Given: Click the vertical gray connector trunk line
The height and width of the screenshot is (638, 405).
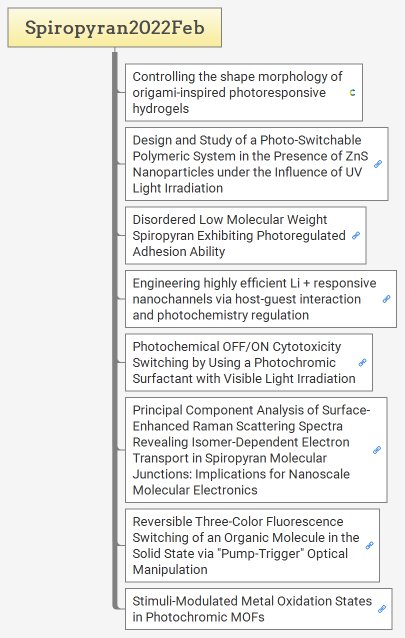Looking at the screenshot, I should 115,330.
